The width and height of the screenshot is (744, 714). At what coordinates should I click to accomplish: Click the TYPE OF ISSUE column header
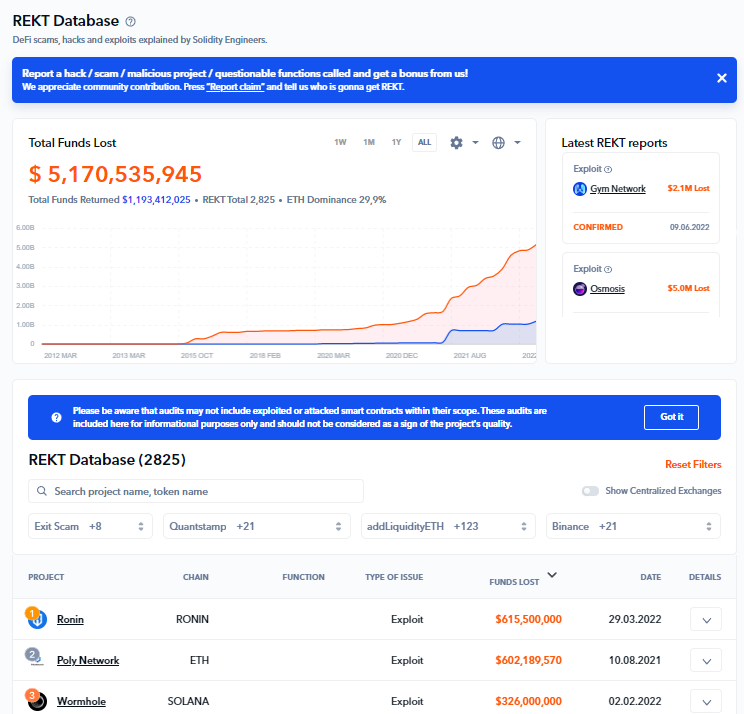tap(394, 577)
